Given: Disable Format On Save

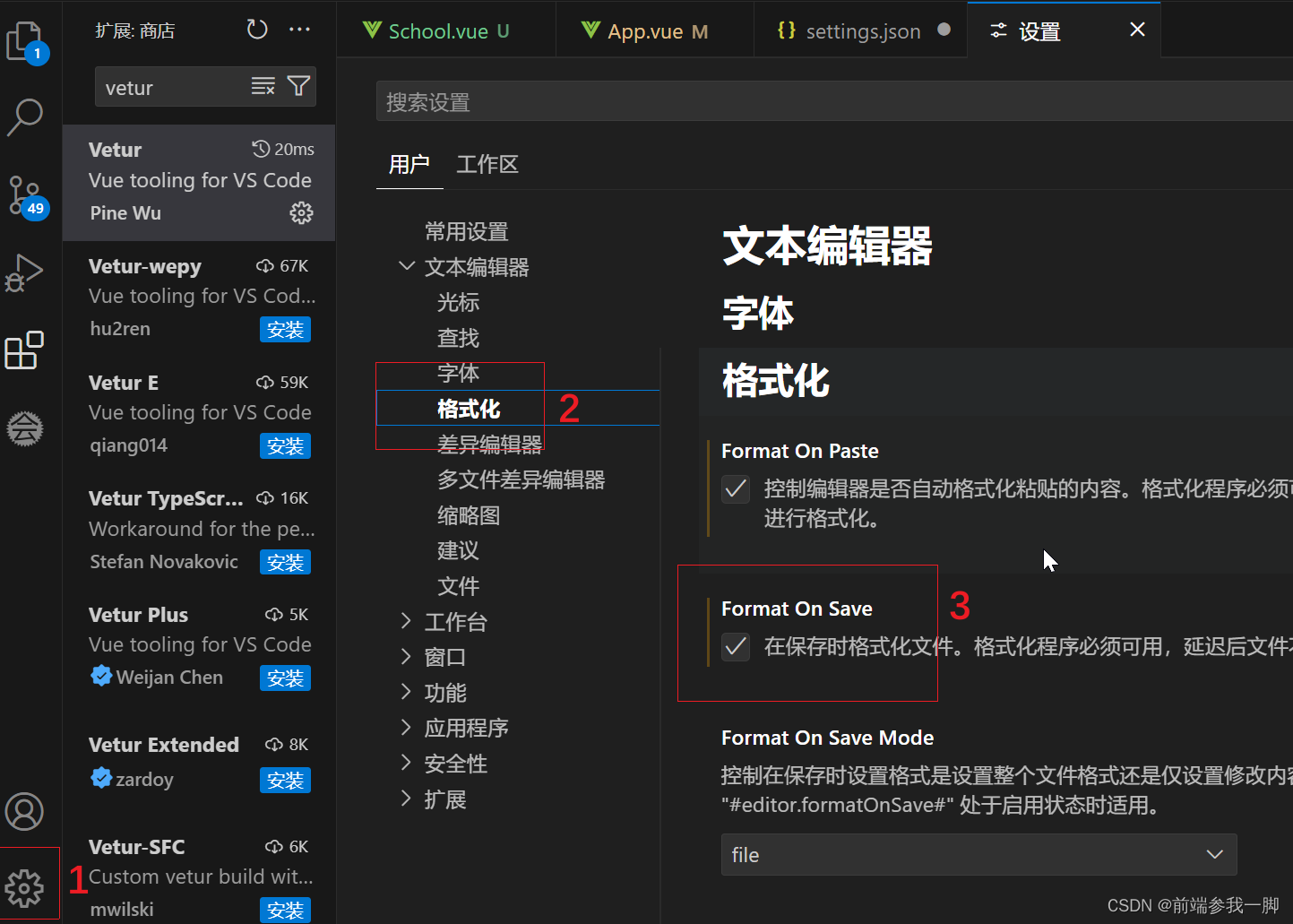Looking at the screenshot, I should pos(735,647).
